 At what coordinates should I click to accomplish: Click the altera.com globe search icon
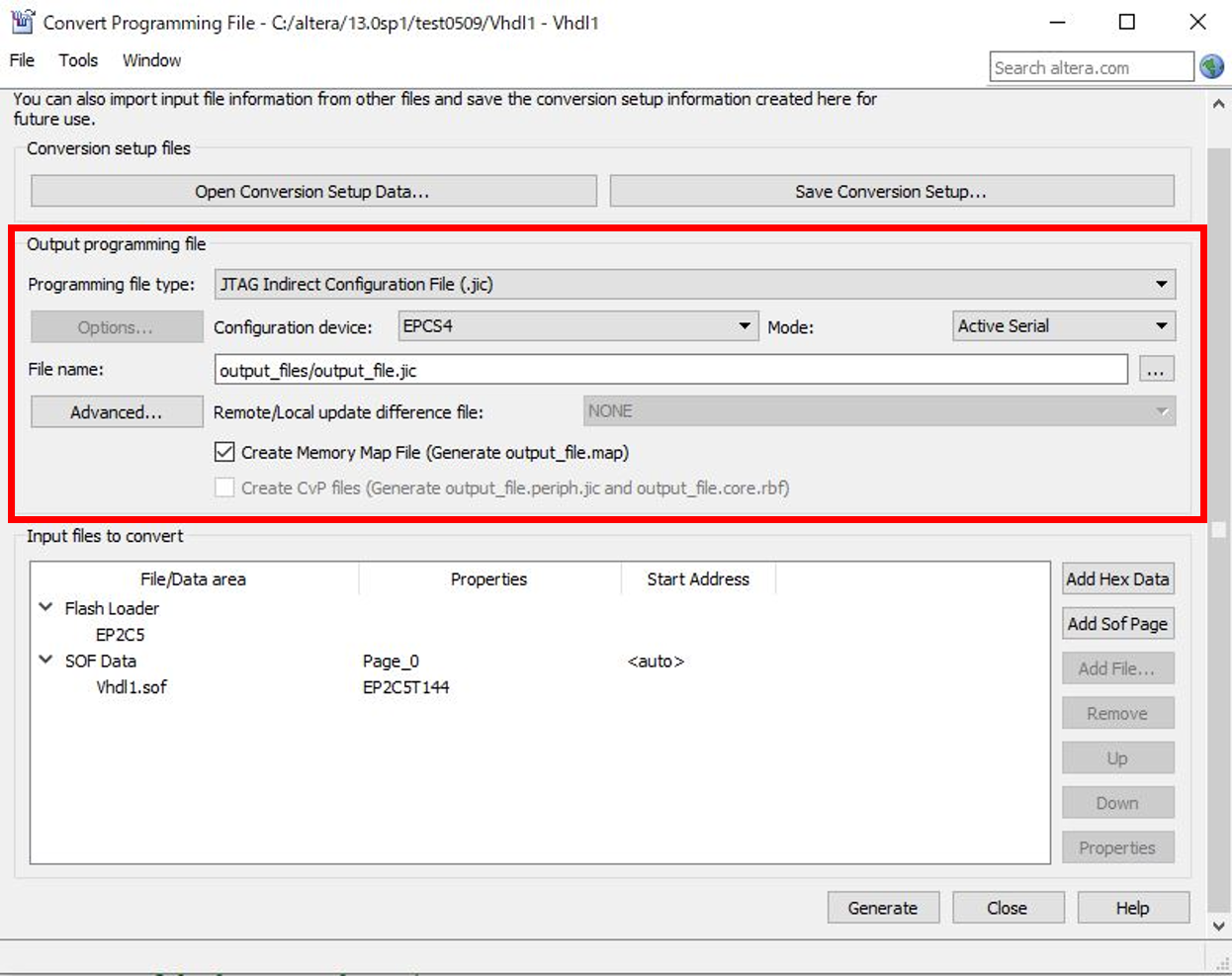[x=1211, y=67]
